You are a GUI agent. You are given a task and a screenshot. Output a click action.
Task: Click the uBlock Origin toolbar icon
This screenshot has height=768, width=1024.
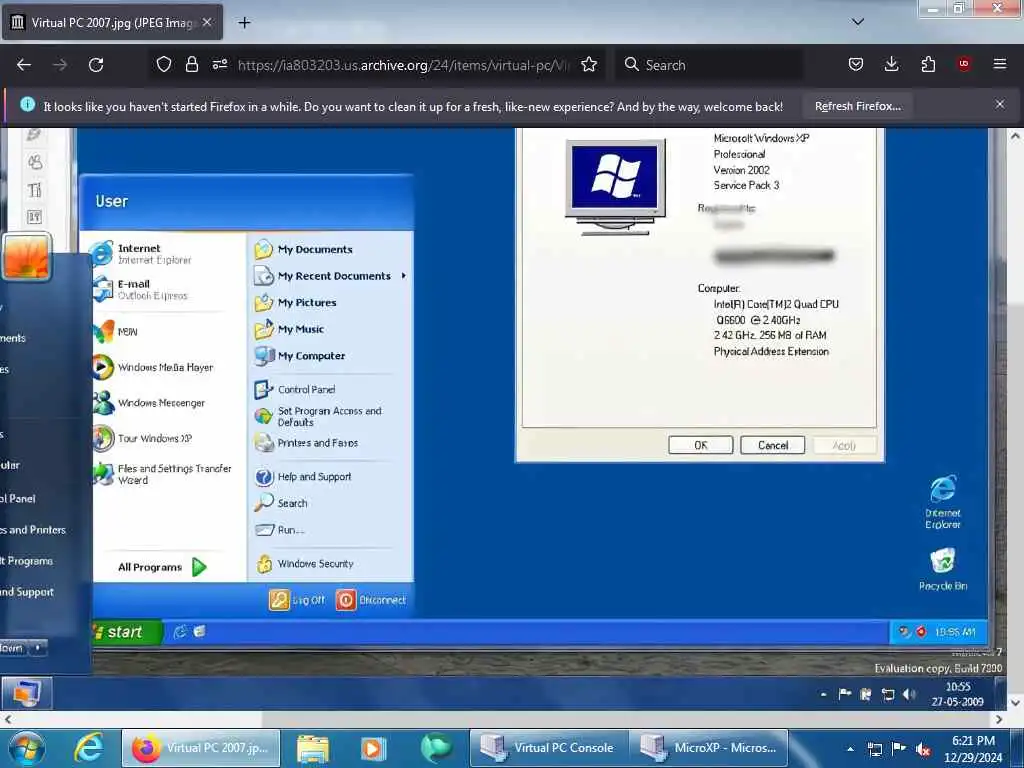pos(963,64)
